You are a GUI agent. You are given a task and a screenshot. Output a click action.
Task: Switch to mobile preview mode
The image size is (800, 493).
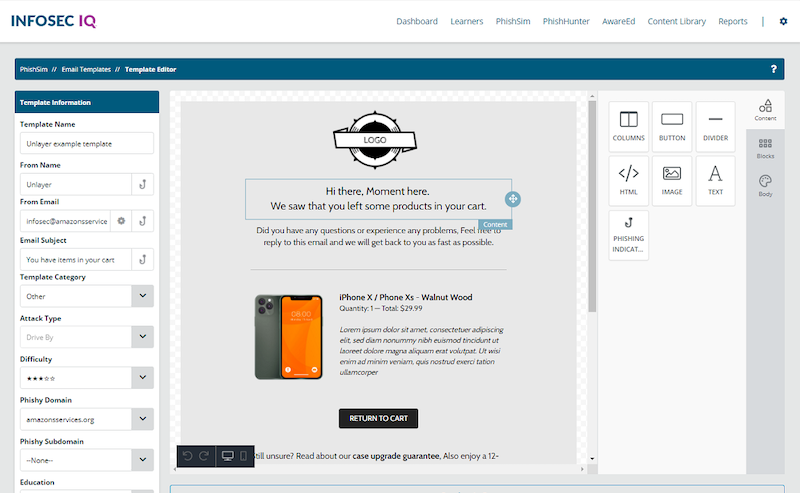coord(243,456)
